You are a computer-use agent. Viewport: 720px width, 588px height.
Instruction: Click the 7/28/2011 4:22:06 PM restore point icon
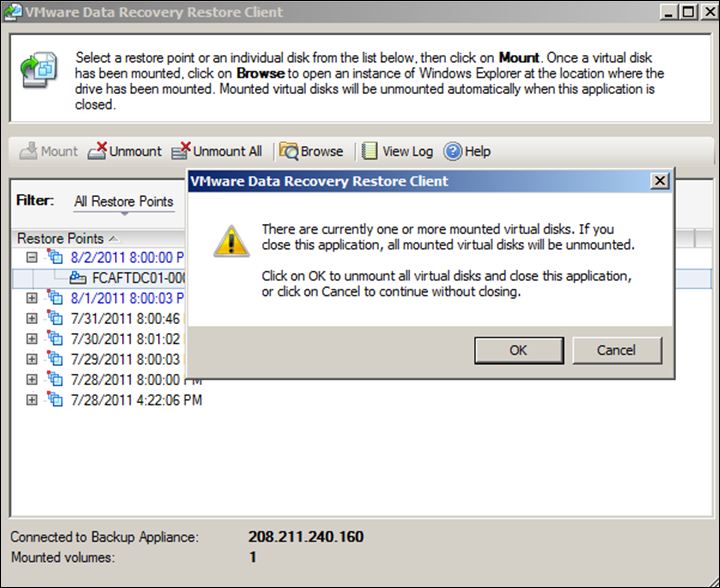click(x=55, y=400)
